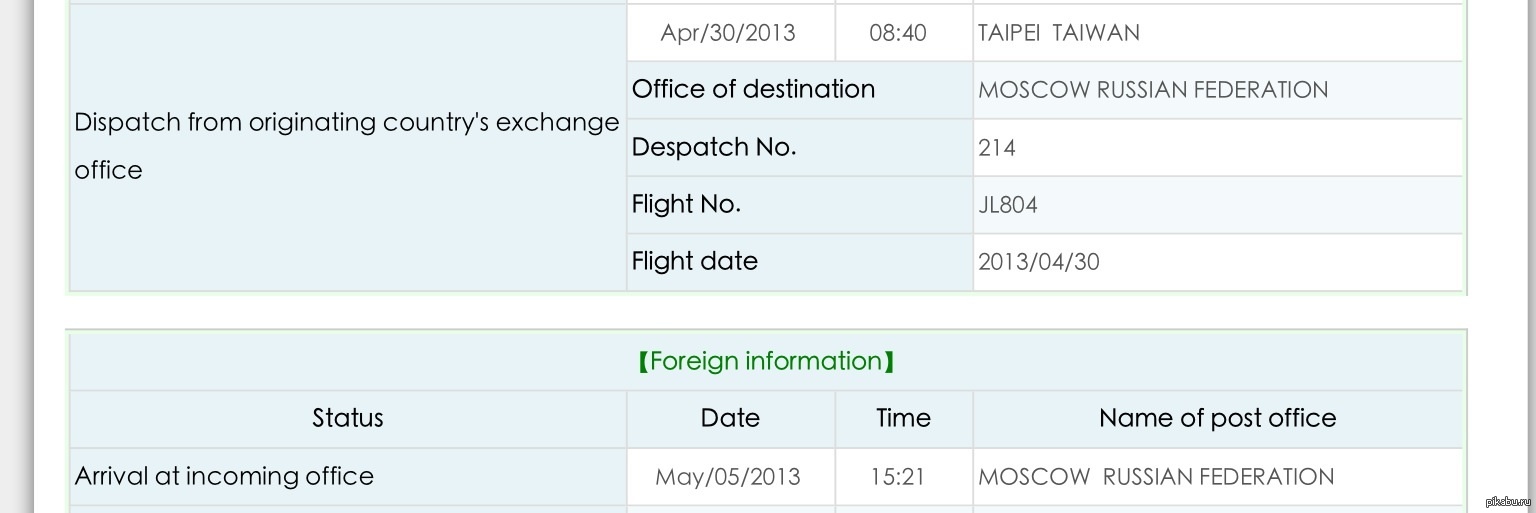Click the Status column header
This screenshot has height=513, width=1536.
347,418
